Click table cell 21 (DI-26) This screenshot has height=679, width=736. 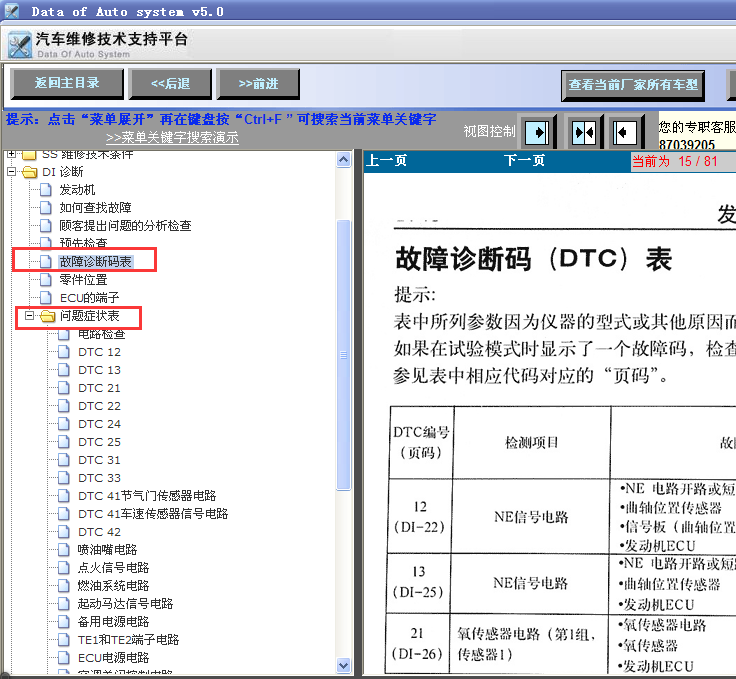click(418, 644)
